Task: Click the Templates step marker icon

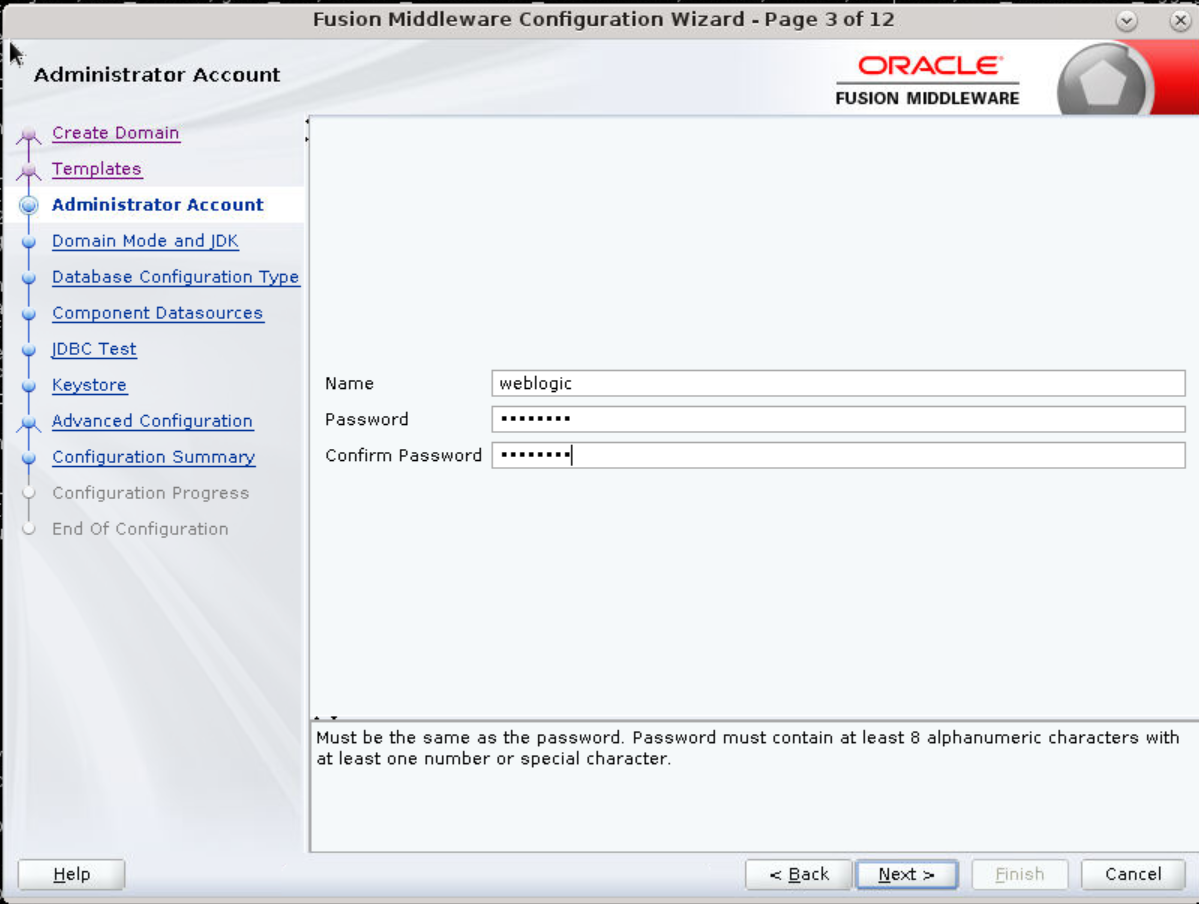Action: 29,171
